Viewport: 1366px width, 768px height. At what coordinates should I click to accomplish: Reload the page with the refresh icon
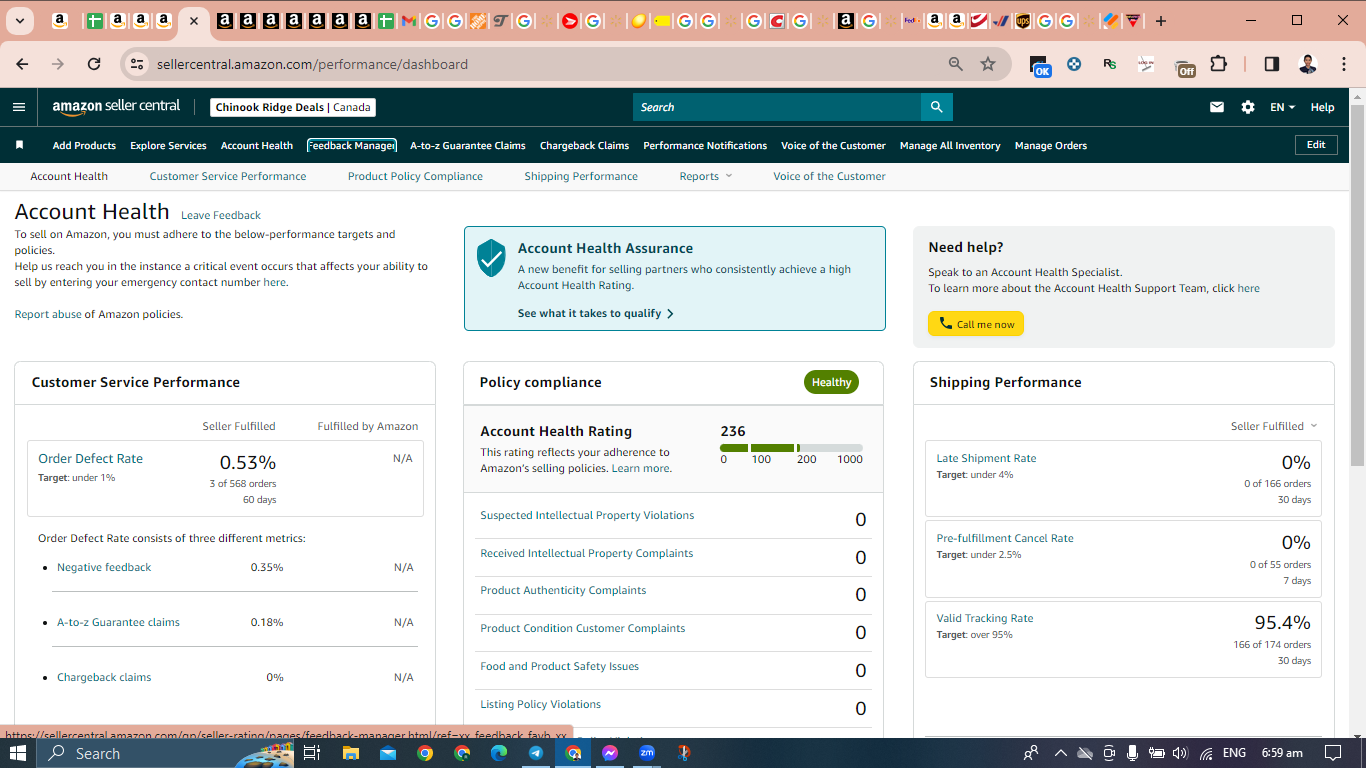pyautogui.click(x=94, y=64)
